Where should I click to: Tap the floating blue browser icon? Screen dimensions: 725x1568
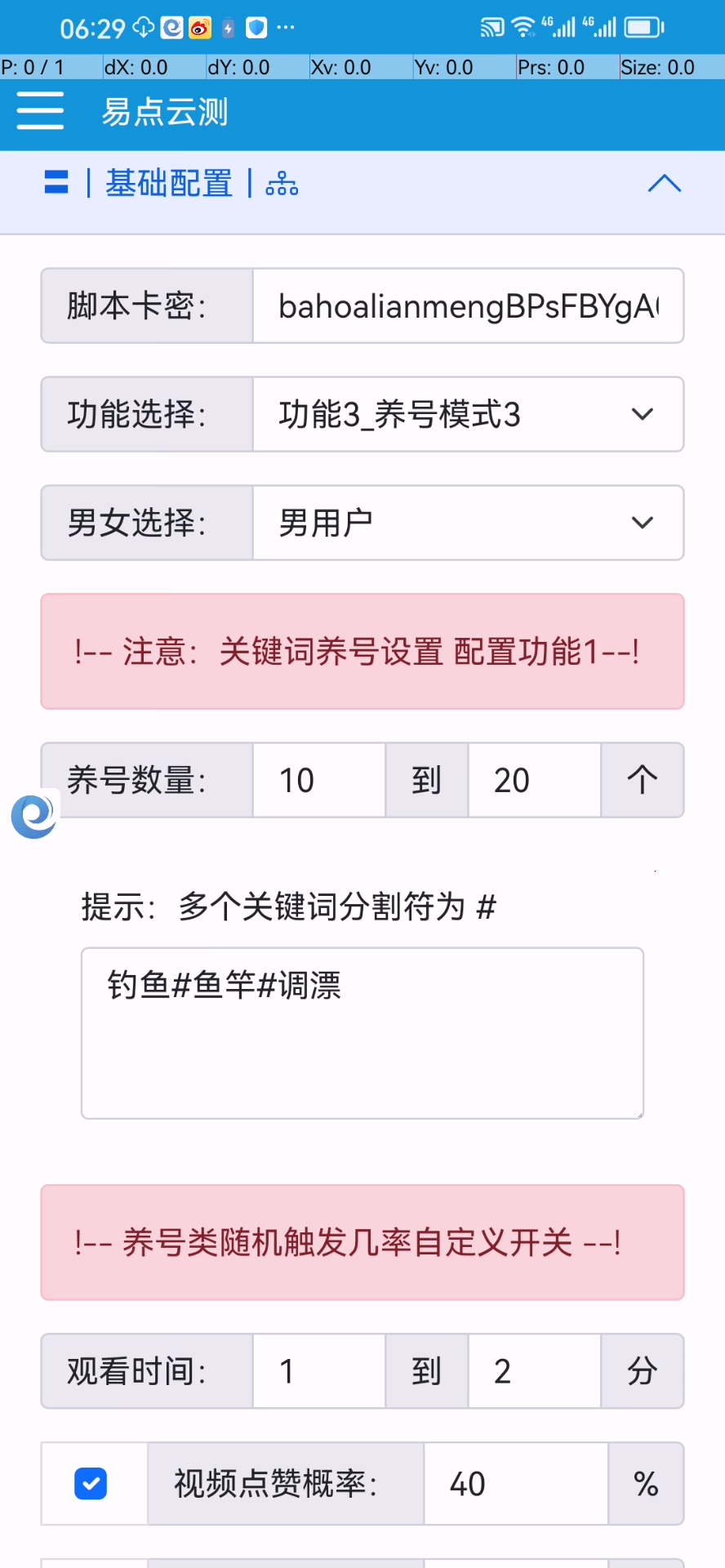tap(34, 816)
